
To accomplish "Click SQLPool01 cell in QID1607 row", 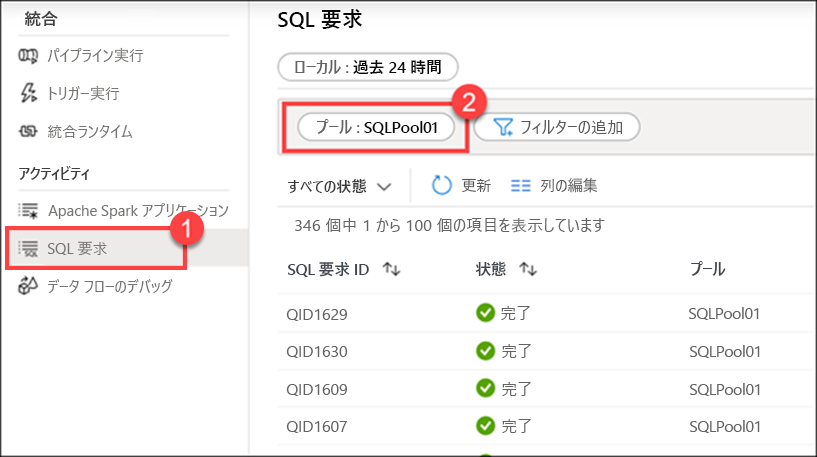I will pos(724,427).
